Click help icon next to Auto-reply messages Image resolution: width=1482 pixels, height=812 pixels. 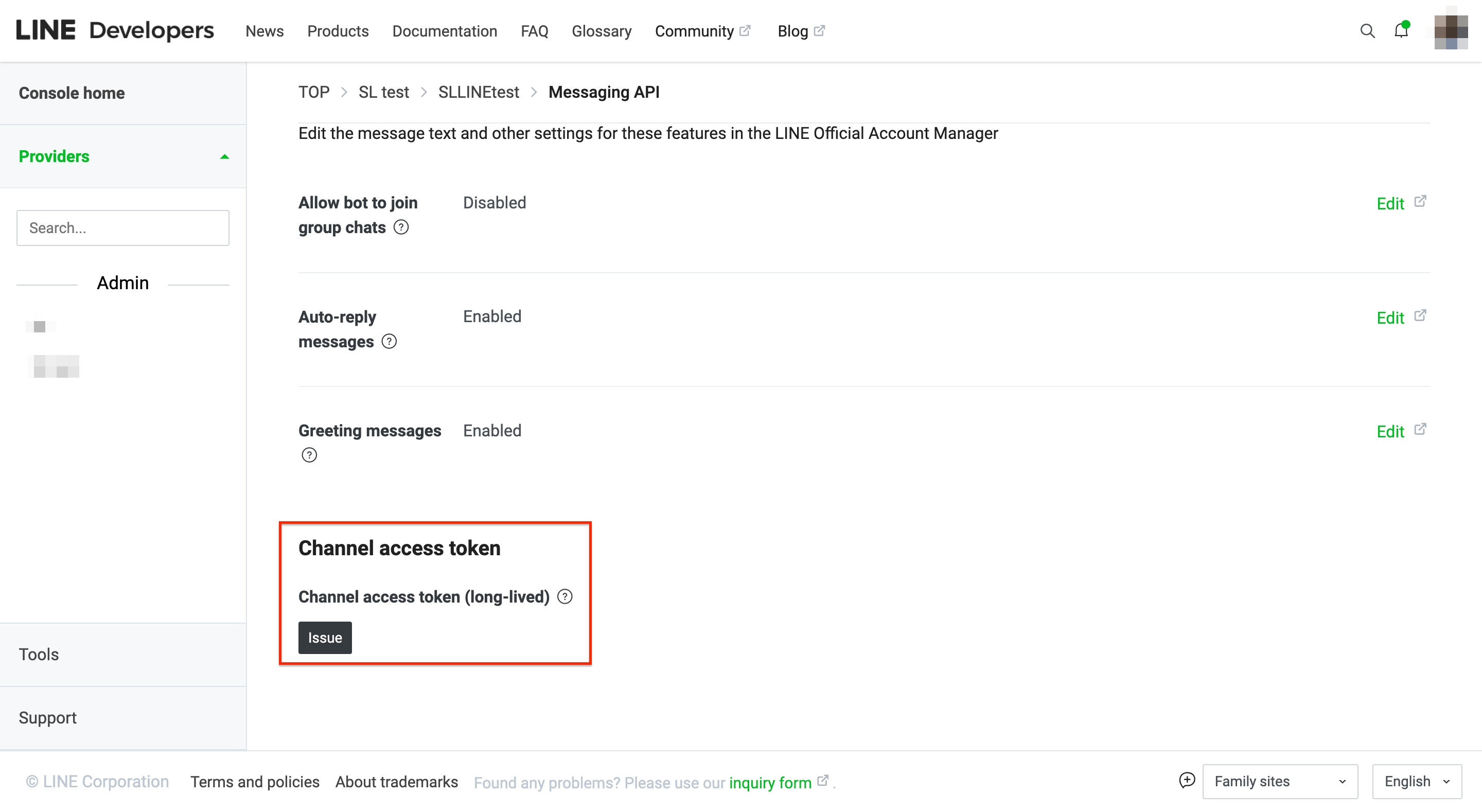[390, 342]
